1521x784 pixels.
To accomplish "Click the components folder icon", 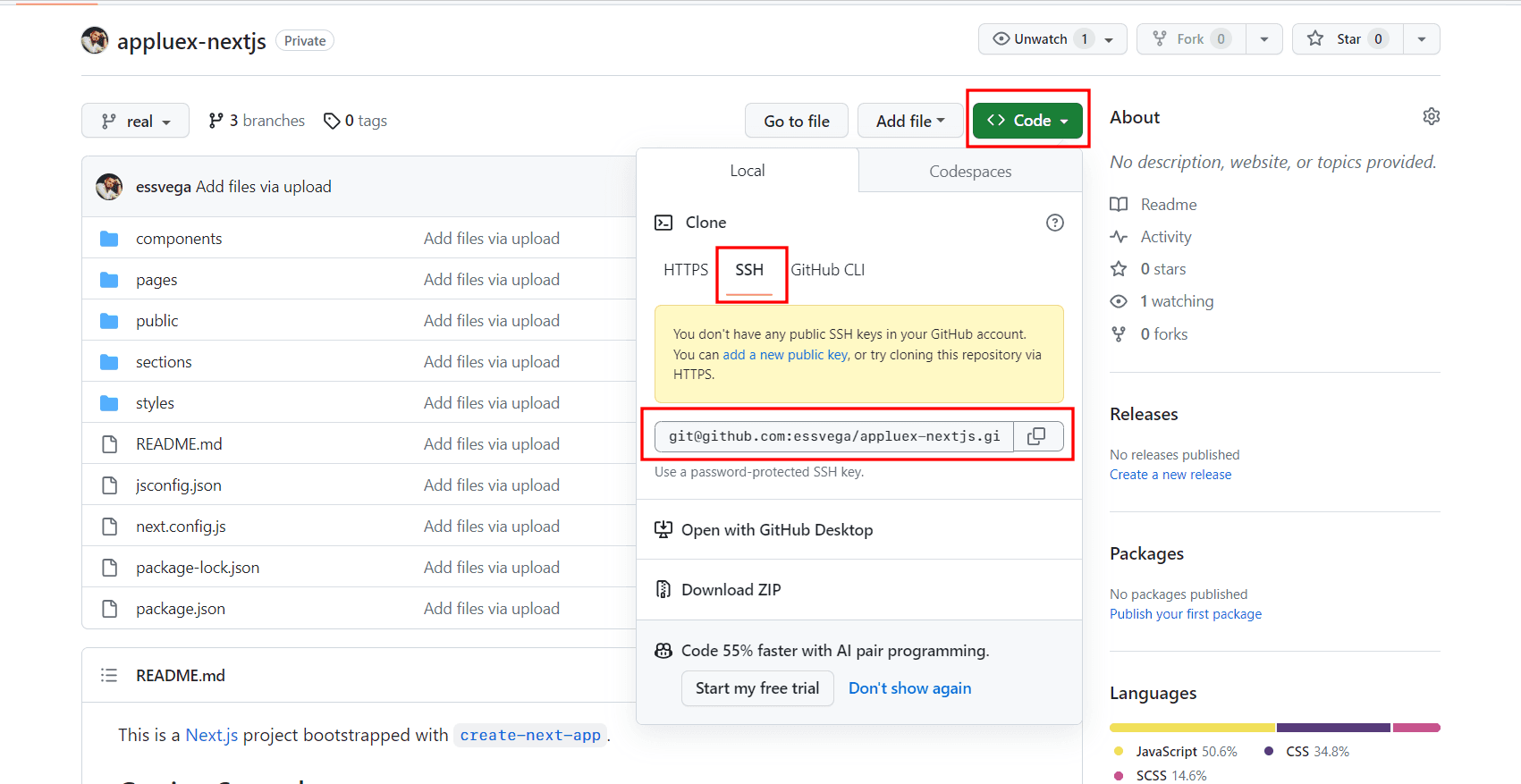I will pos(109,239).
